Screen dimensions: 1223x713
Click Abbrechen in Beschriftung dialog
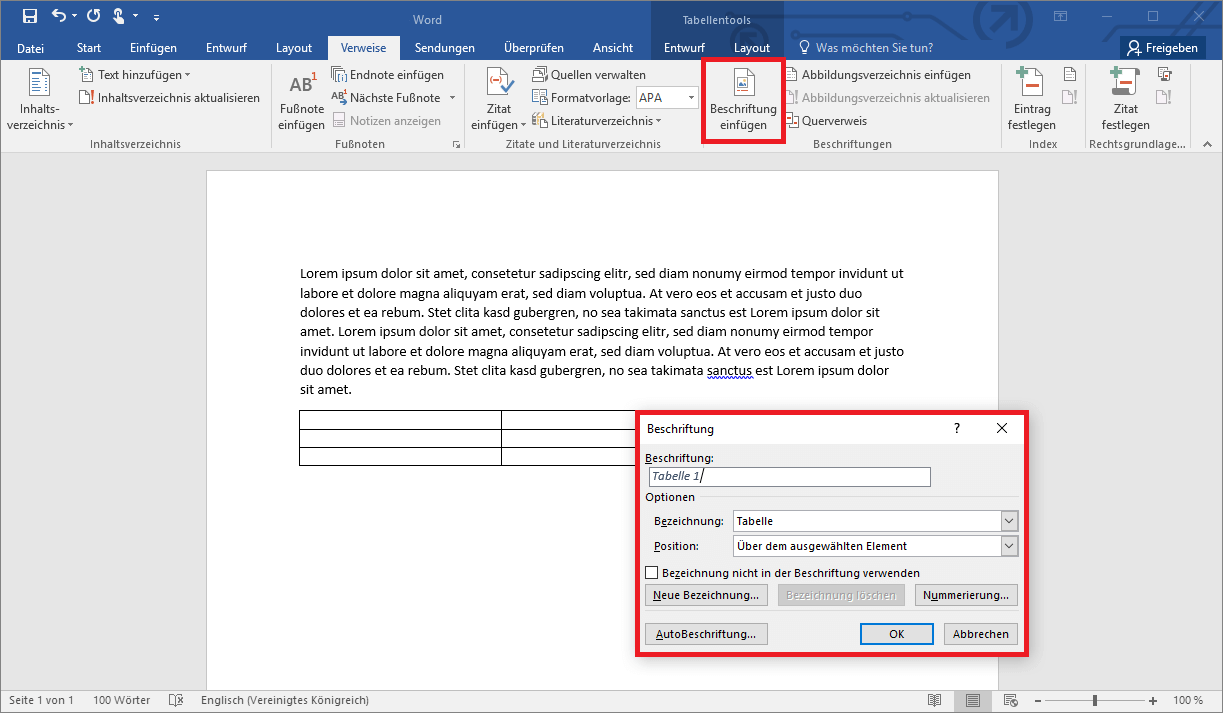980,634
